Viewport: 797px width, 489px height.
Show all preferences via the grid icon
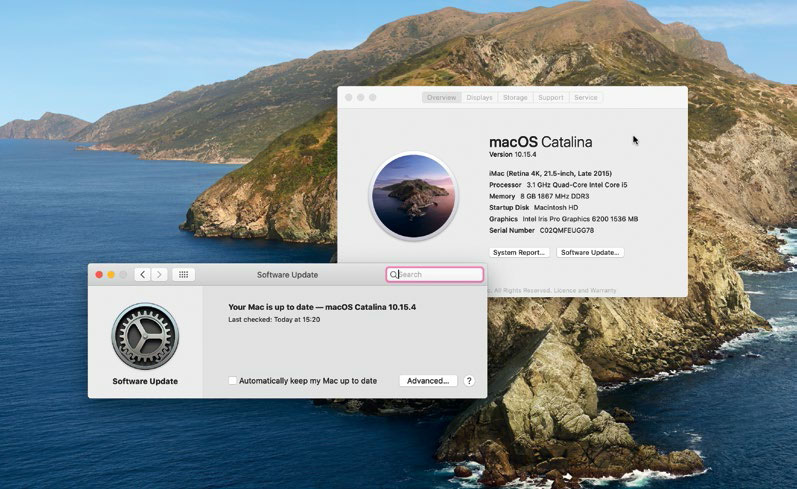tap(183, 274)
